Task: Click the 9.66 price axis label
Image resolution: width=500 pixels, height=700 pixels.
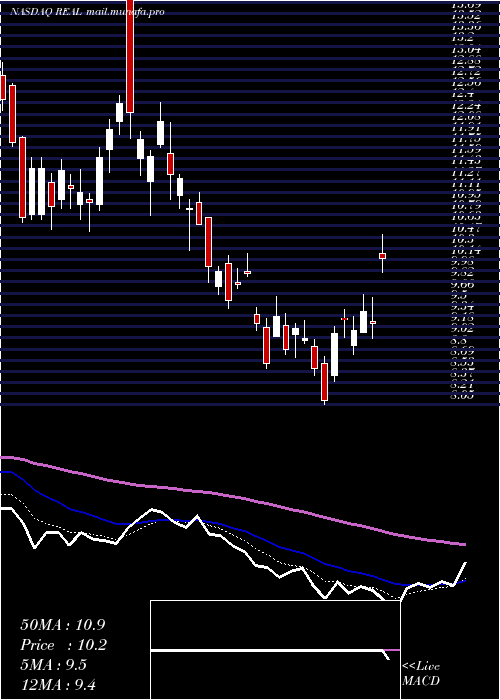Action: pyautogui.click(x=463, y=284)
